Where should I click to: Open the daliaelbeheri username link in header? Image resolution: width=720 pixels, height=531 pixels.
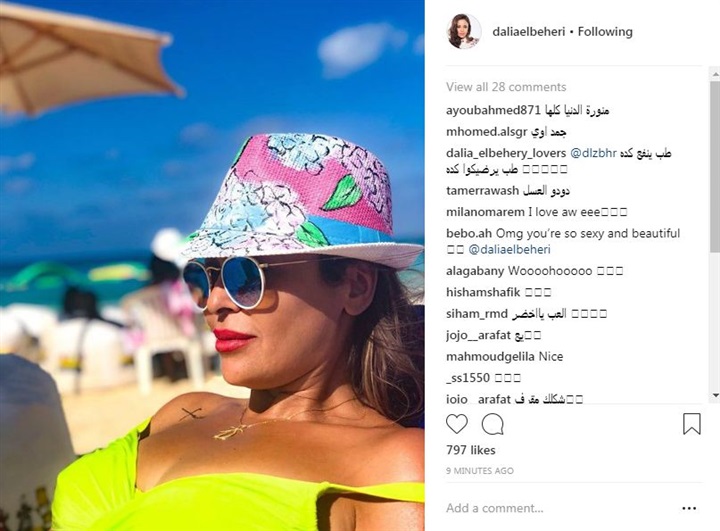[529, 32]
